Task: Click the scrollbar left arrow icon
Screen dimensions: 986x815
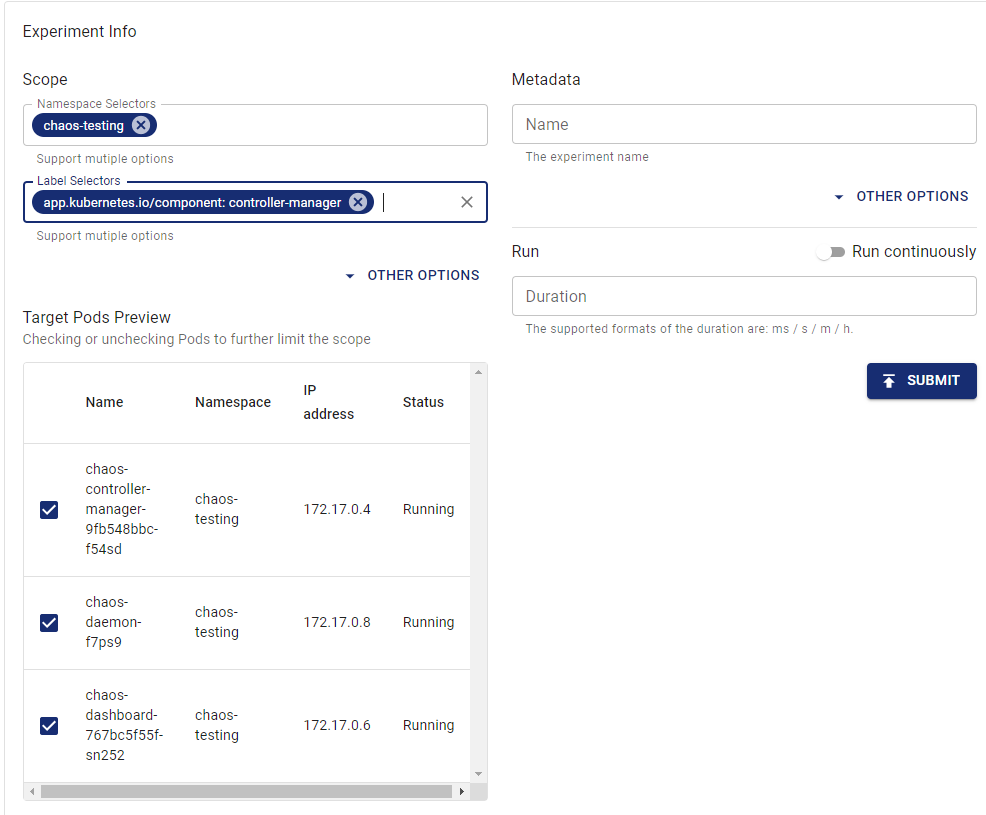Action: click(31, 791)
